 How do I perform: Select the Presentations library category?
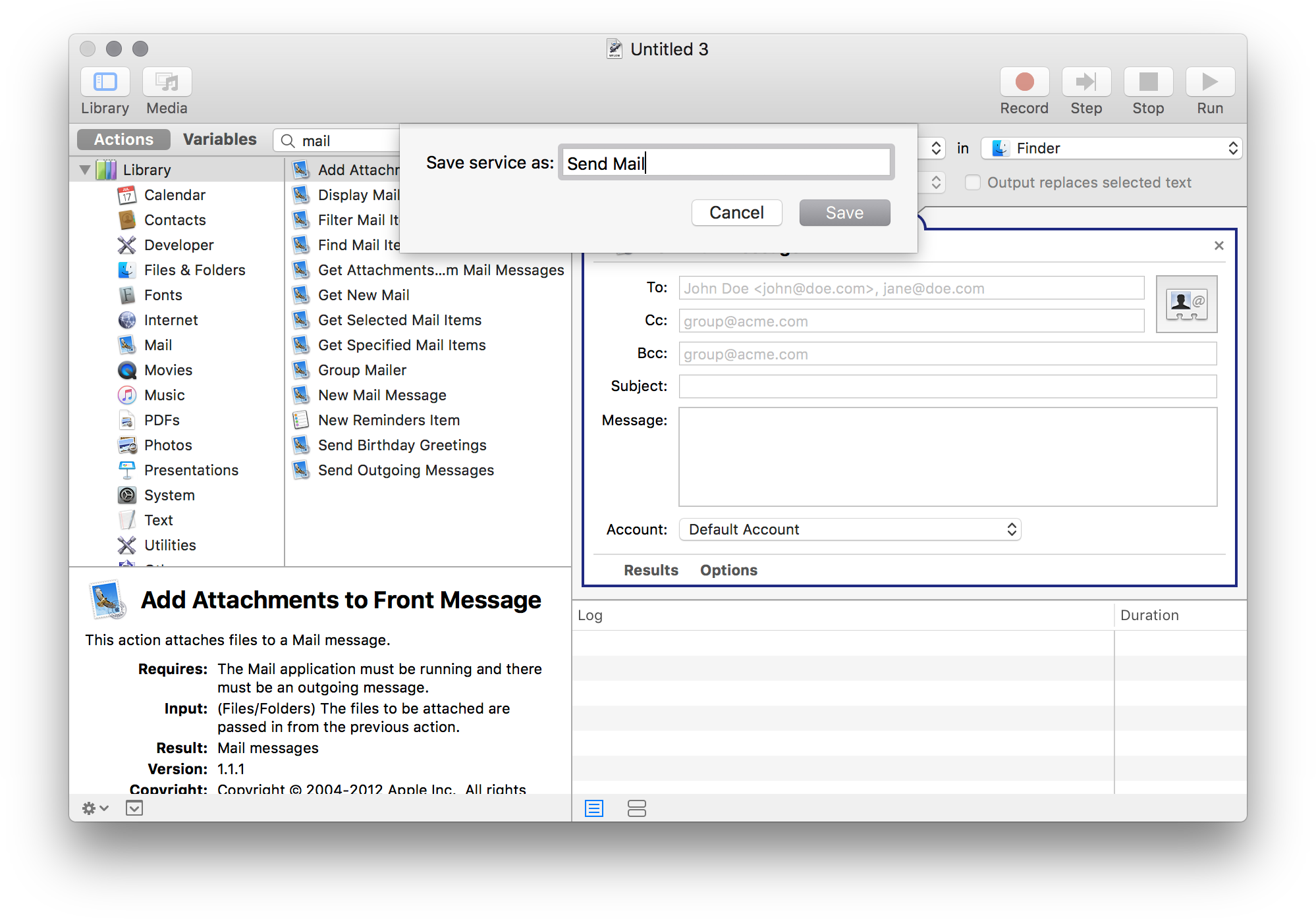point(191,470)
